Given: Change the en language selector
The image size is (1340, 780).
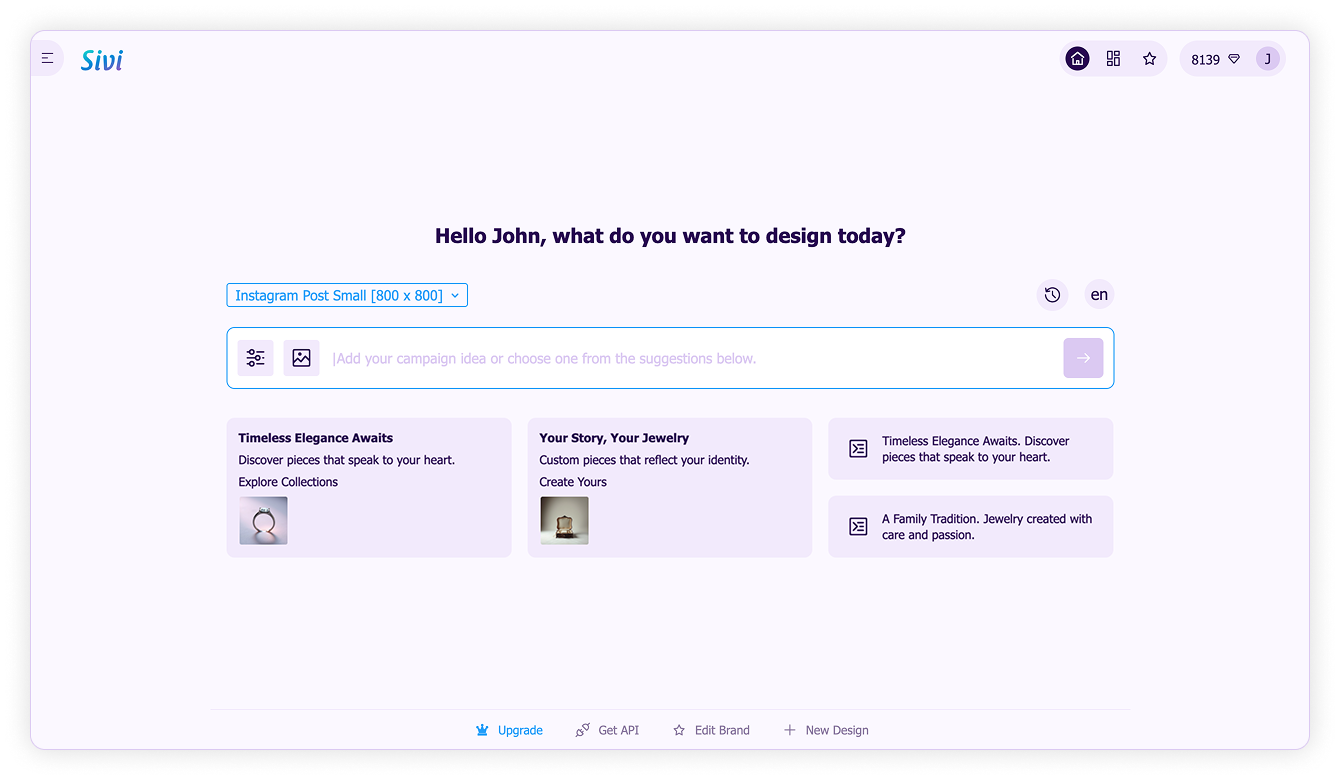Looking at the screenshot, I should [1099, 295].
